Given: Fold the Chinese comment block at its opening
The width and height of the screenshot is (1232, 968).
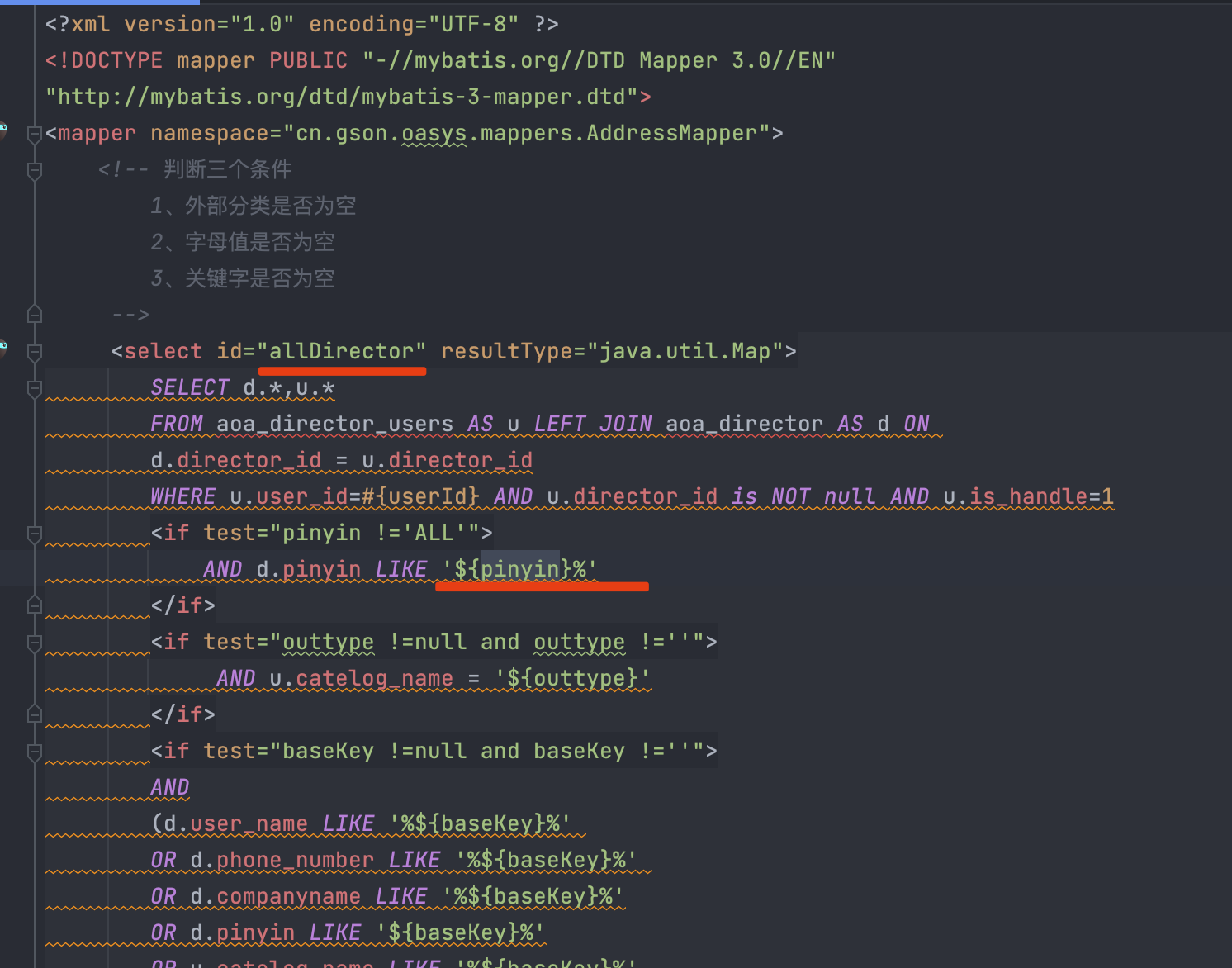Looking at the screenshot, I should click(35, 171).
